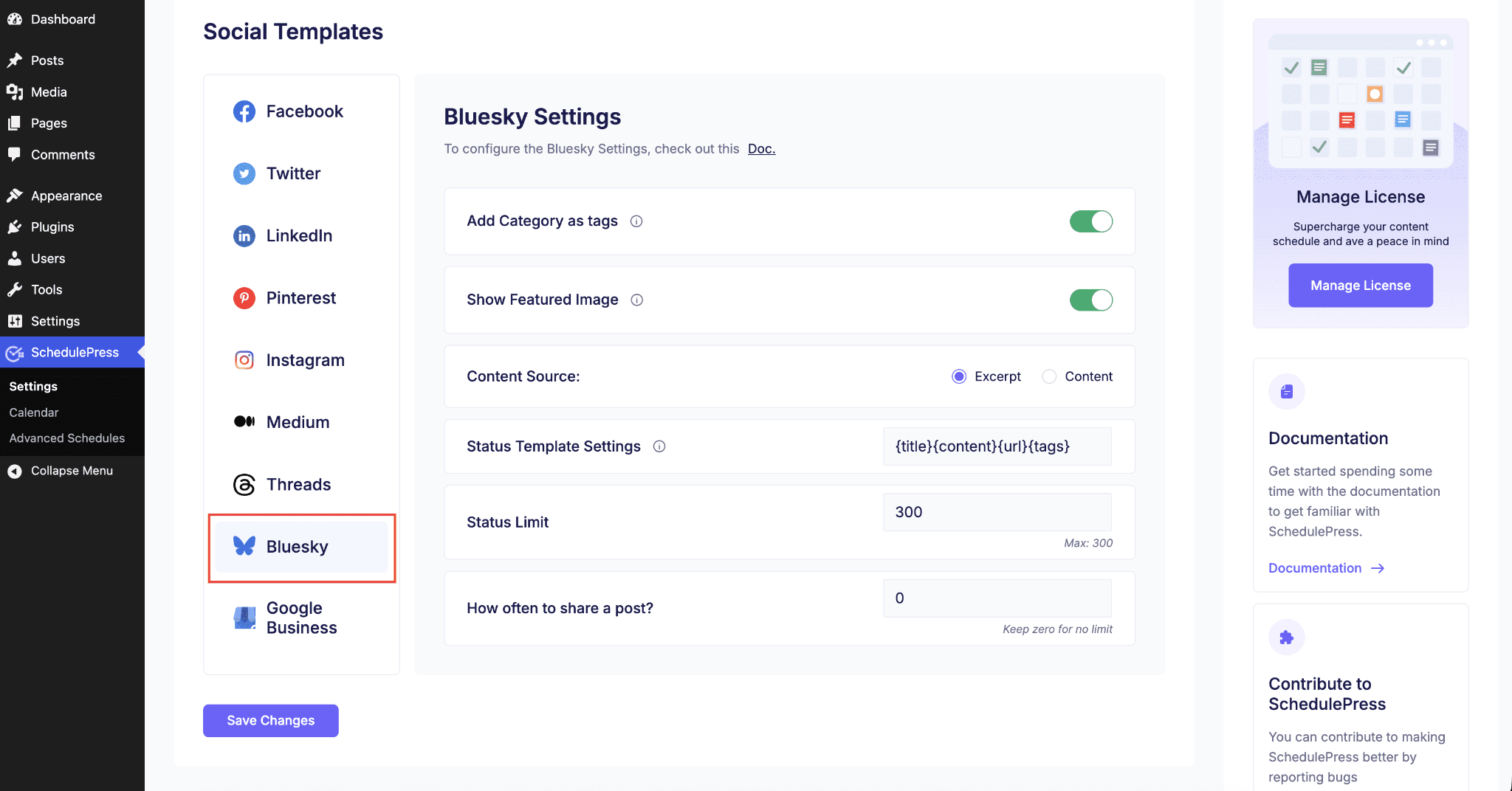
Task: Click the Appearance brush icon
Action: [x=15, y=196]
